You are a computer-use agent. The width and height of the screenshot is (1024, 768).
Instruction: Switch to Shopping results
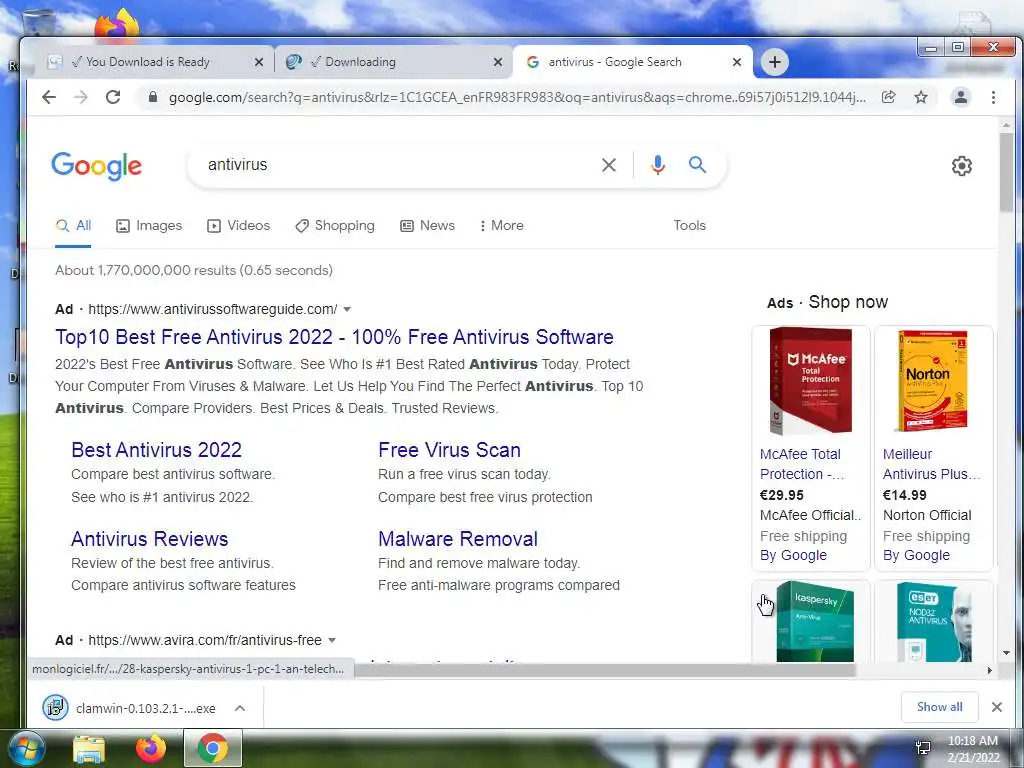point(334,226)
